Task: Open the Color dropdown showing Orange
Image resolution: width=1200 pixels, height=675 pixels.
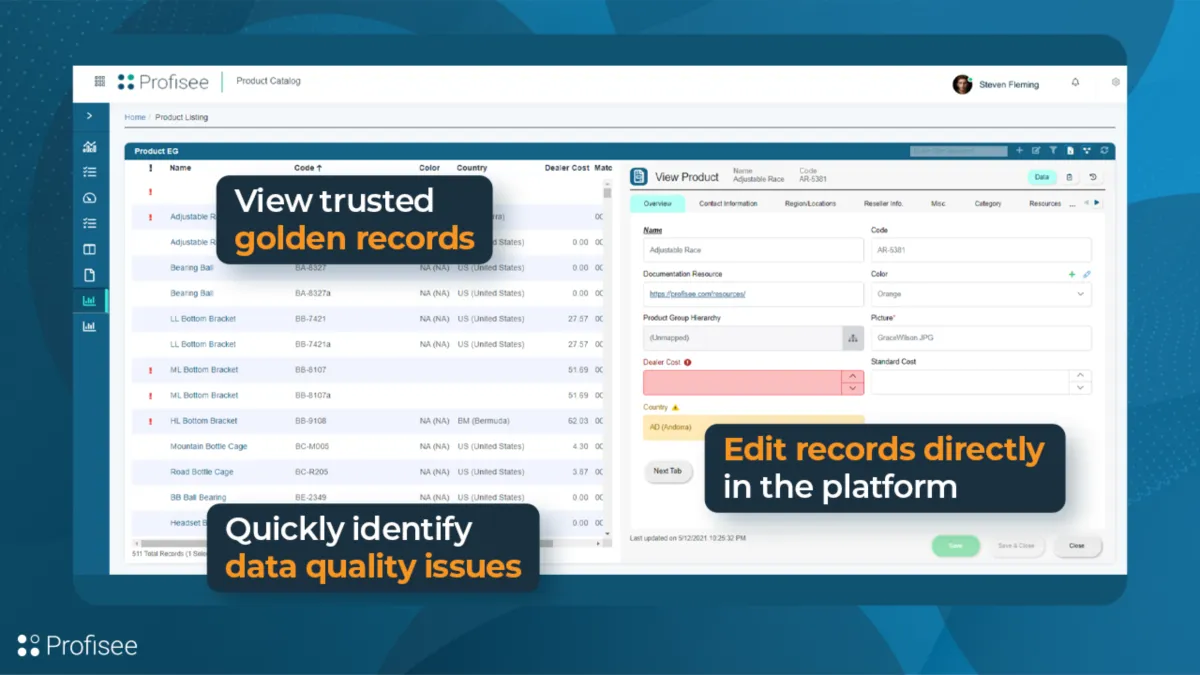Action: click(981, 294)
